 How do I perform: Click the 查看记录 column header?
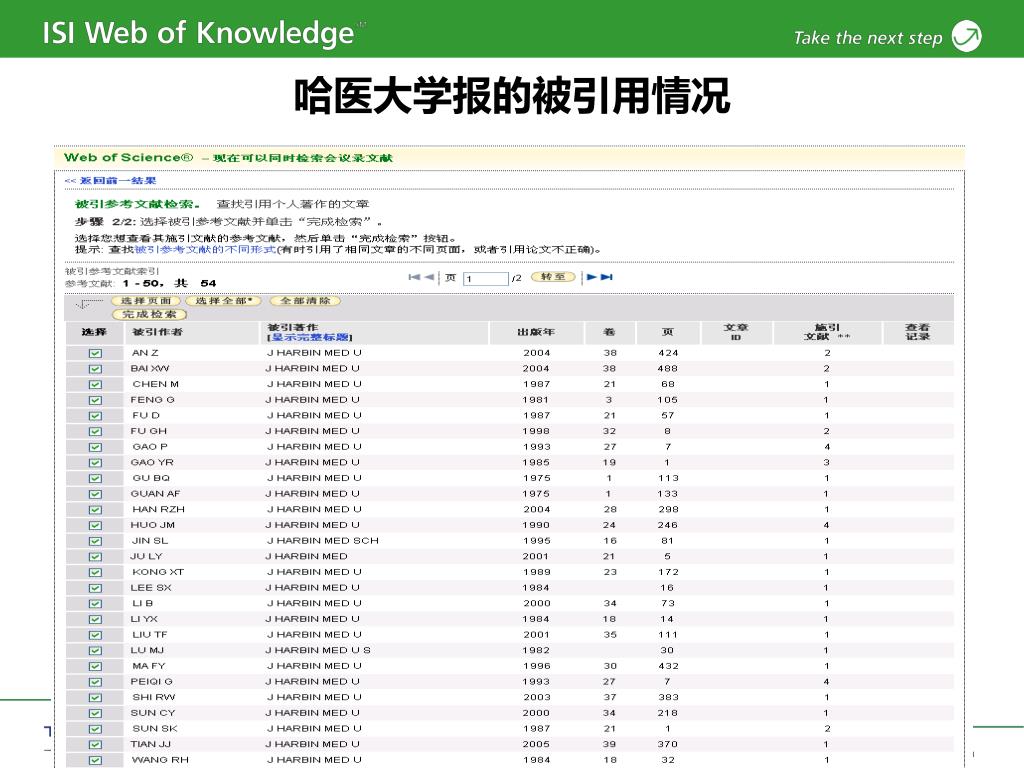(918, 332)
